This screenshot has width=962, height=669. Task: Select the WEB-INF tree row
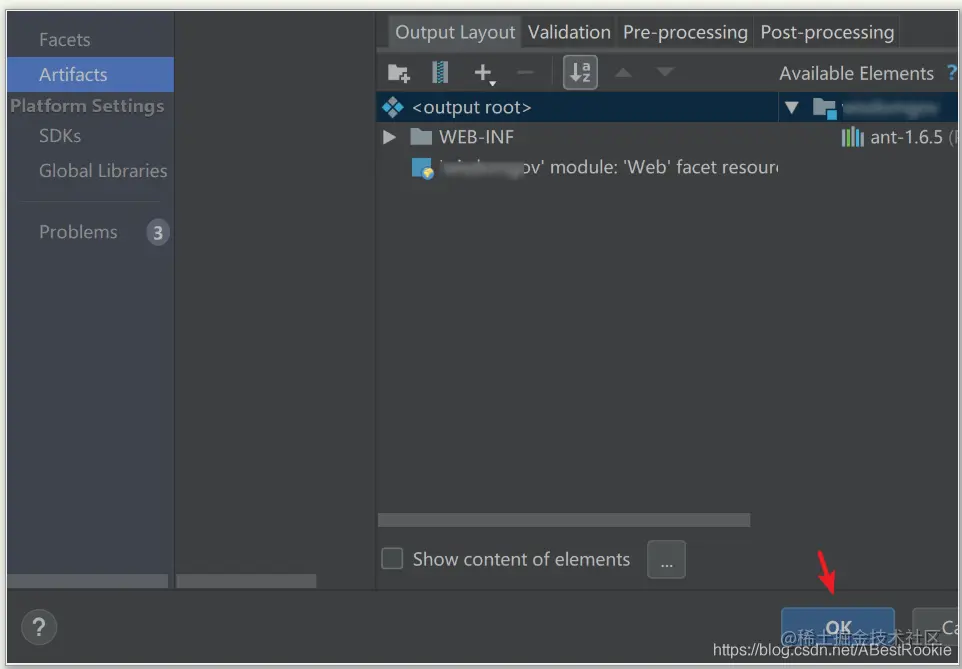click(577, 137)
